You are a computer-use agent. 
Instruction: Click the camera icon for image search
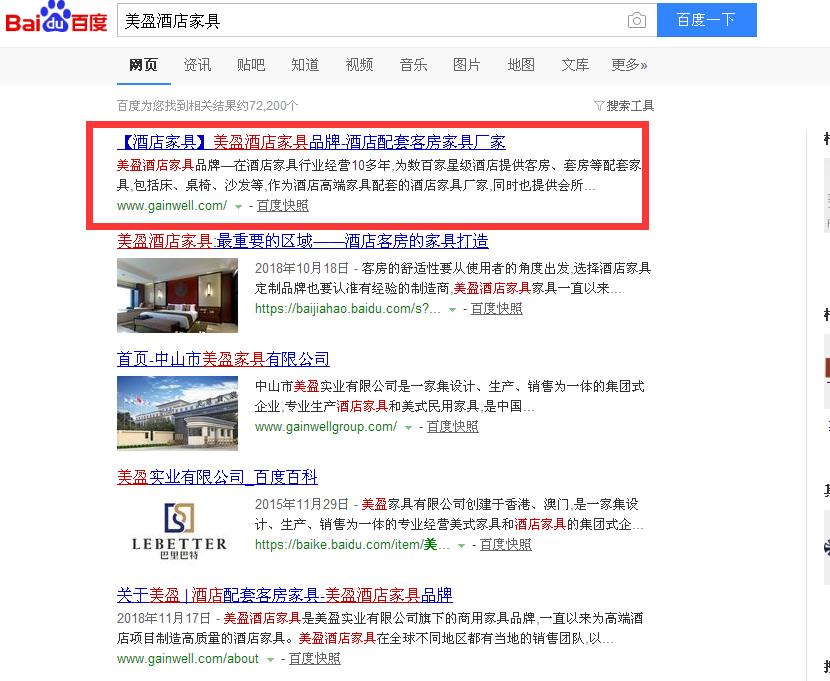637,20
